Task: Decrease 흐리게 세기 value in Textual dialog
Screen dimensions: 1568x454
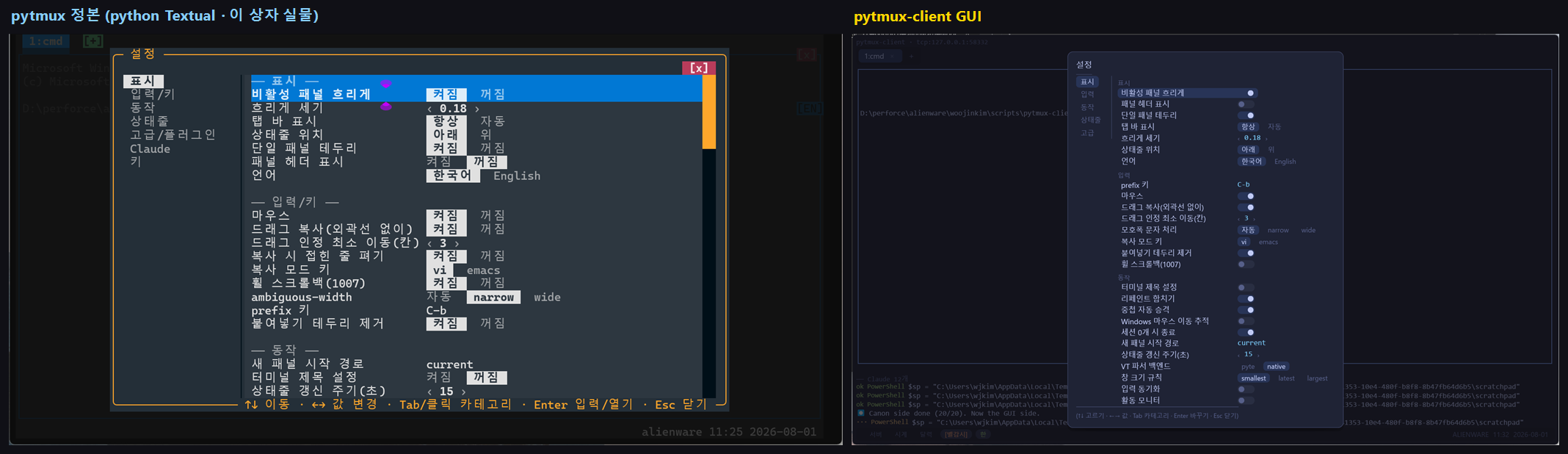Action: (429, 109)
